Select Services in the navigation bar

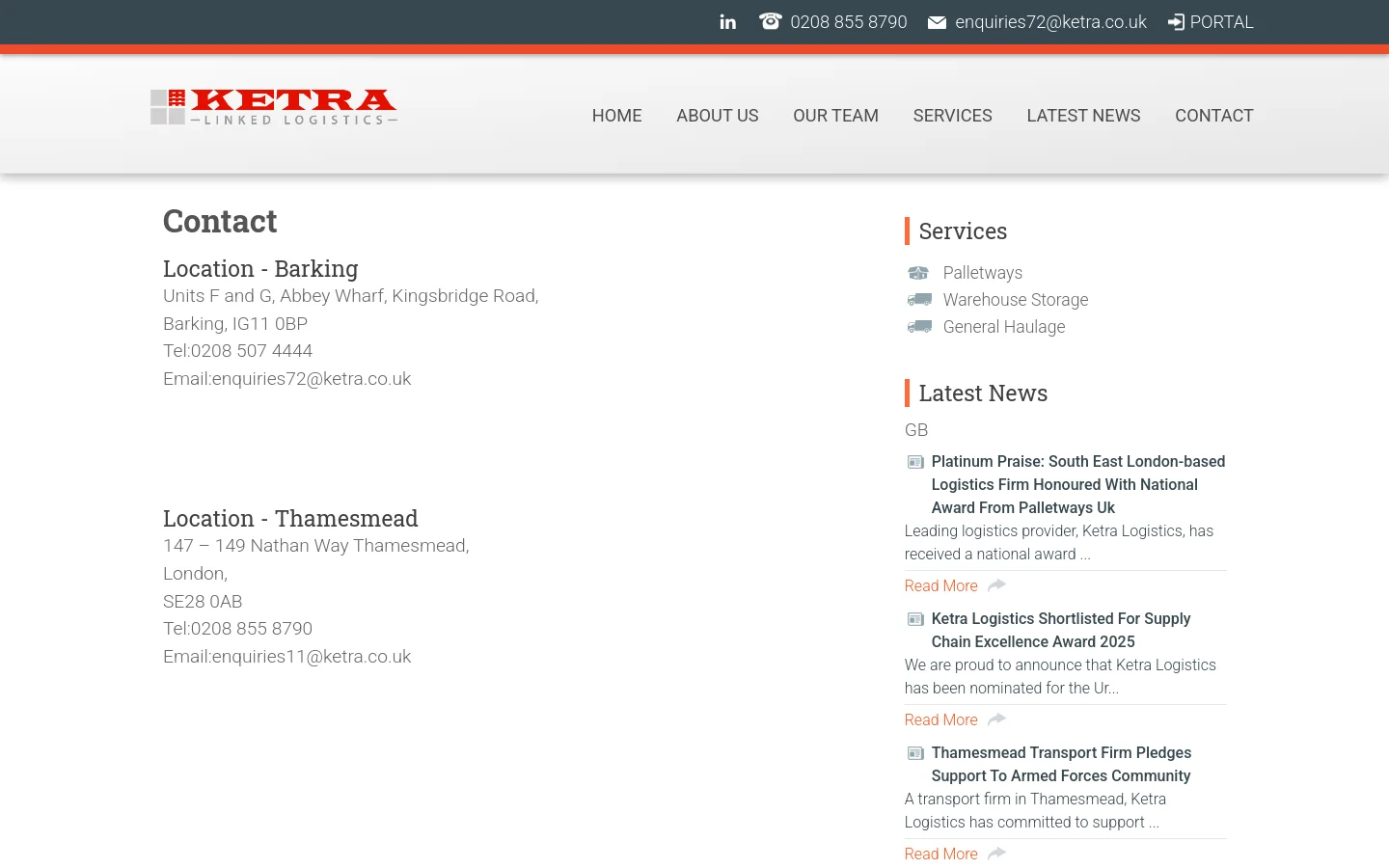953,116
